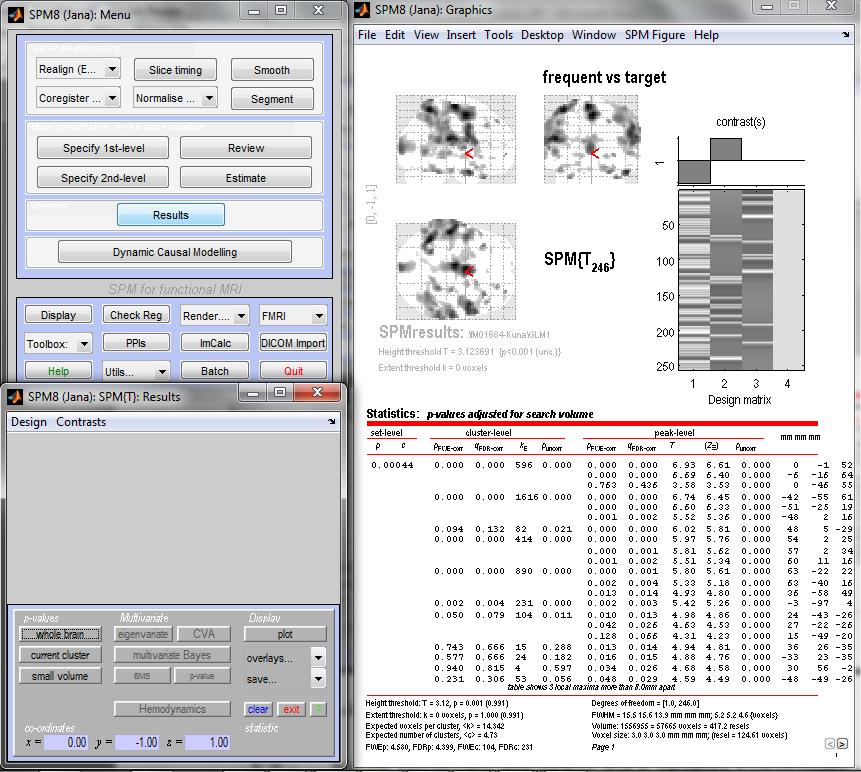The image size is (861, 772).
Task: Click the highlighted Results button
Action: coord(171,215)
